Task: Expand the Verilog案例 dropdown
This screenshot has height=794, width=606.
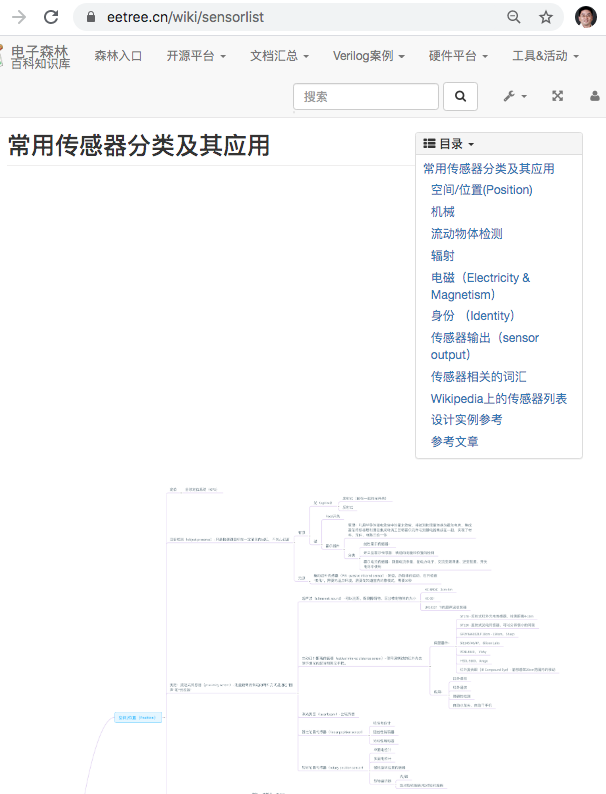Action: tap(369, 56)
